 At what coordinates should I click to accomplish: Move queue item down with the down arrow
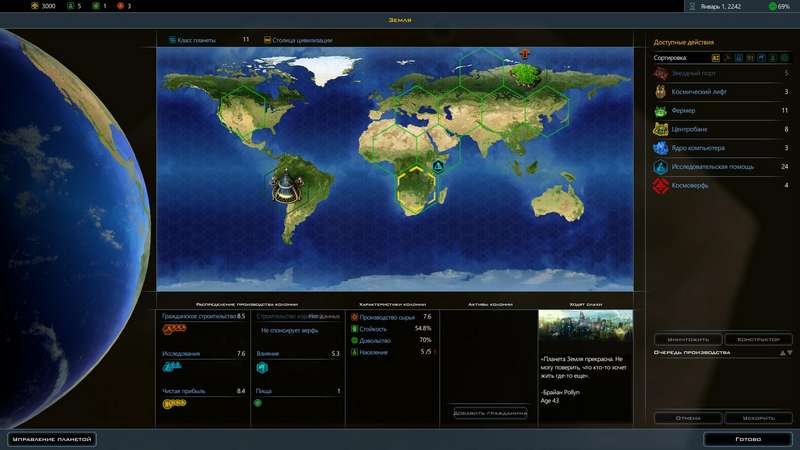790,352
